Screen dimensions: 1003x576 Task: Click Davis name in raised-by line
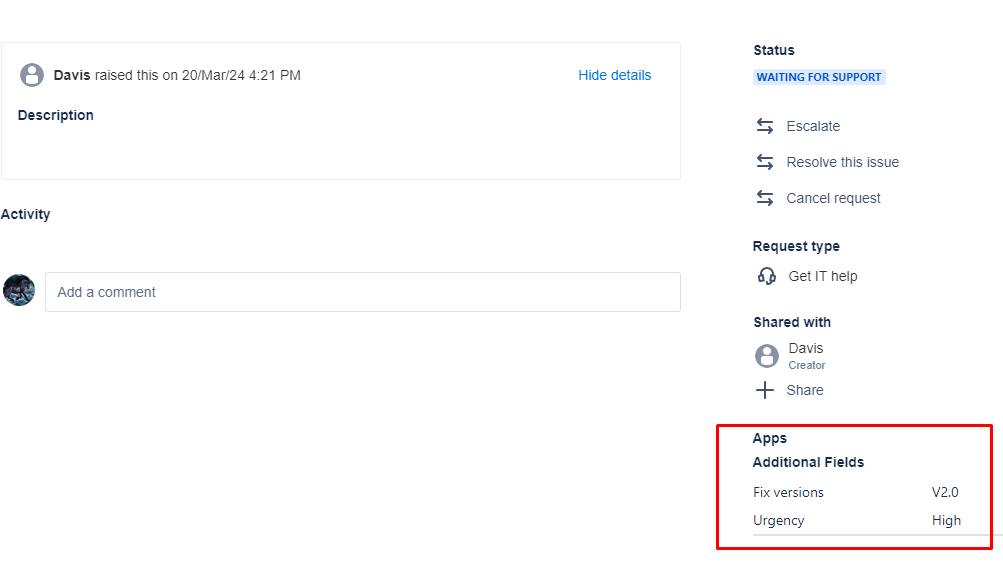pos(72,75)
